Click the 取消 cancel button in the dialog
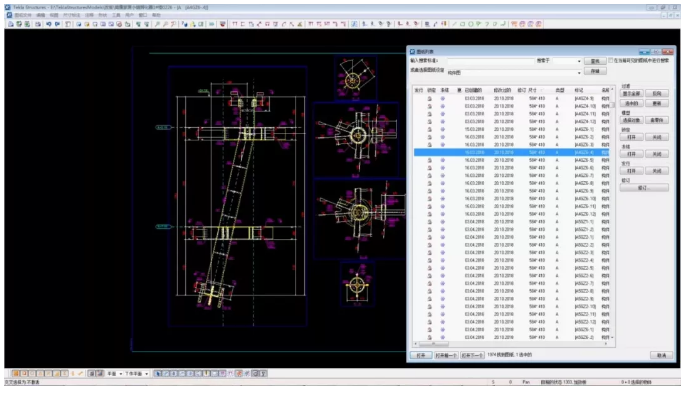Viewport: 688px width, 394px height. [x=662, y=355]
